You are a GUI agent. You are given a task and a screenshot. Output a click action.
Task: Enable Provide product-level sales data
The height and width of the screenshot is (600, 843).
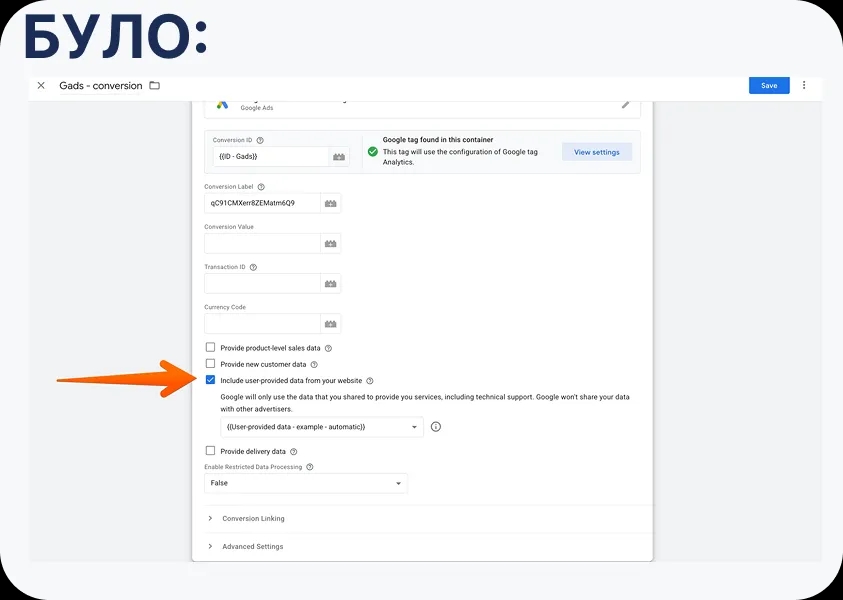coord(210,347)
